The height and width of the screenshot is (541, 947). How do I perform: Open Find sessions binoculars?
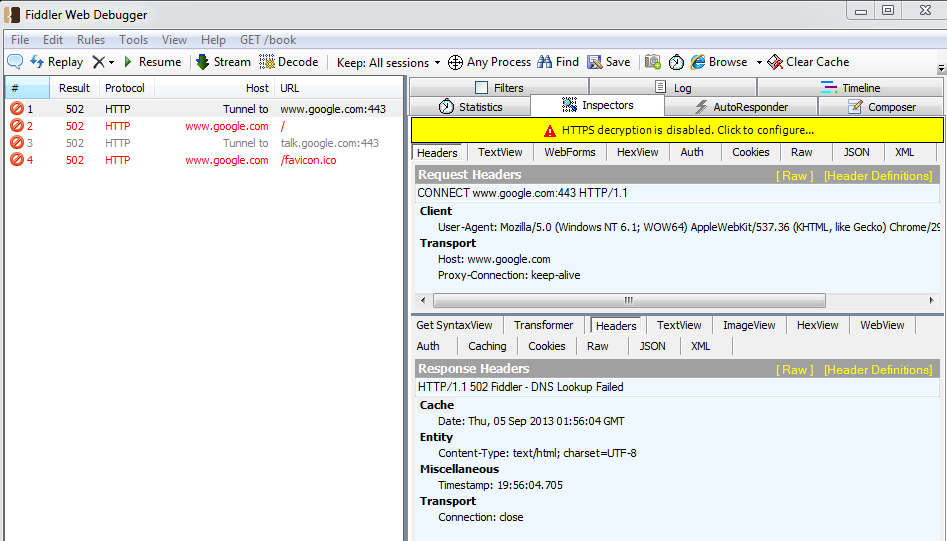pyautogui.click(x=558, y=62)
